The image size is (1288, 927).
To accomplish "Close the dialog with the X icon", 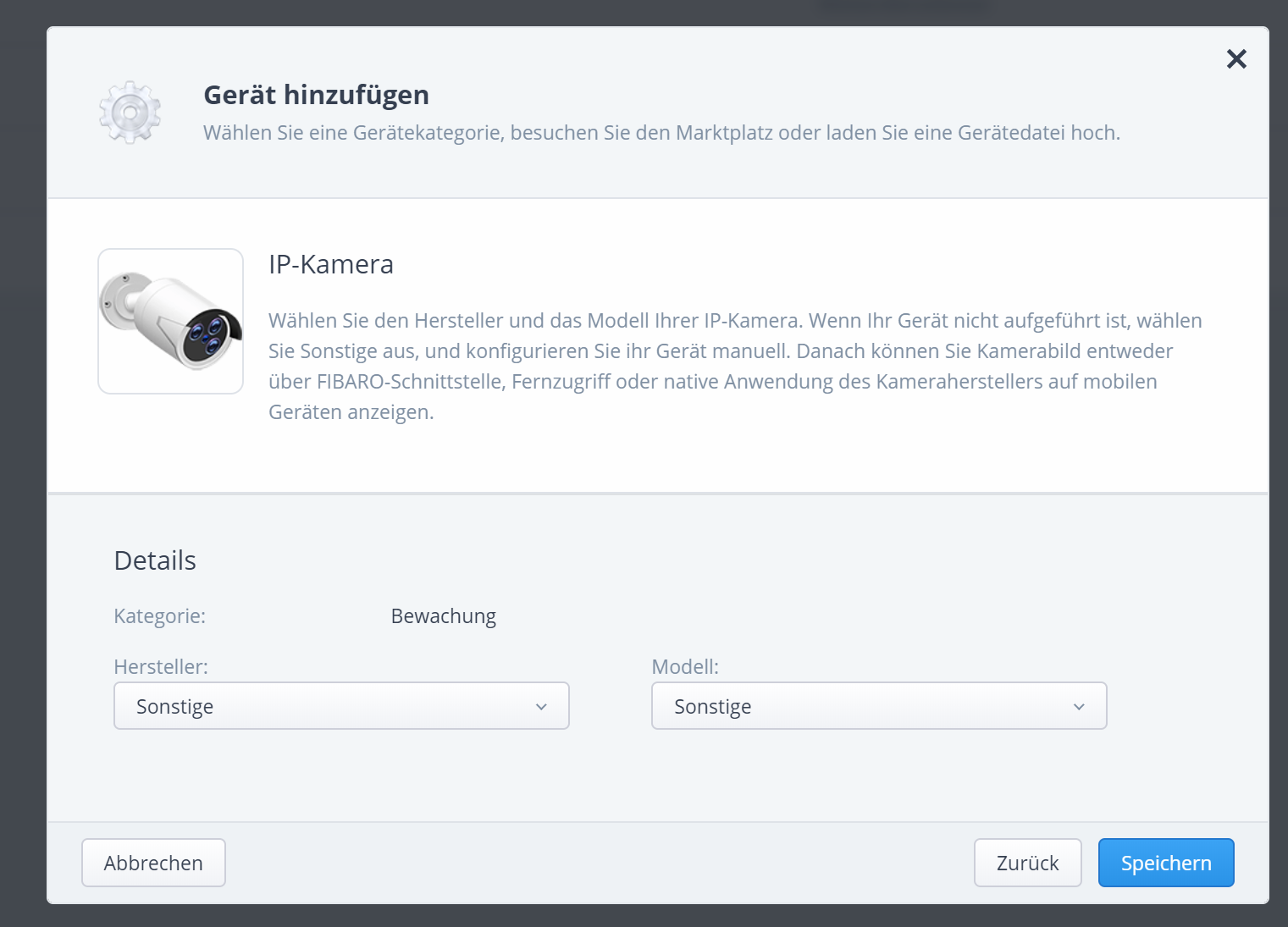I will (x=1236, y=58).
